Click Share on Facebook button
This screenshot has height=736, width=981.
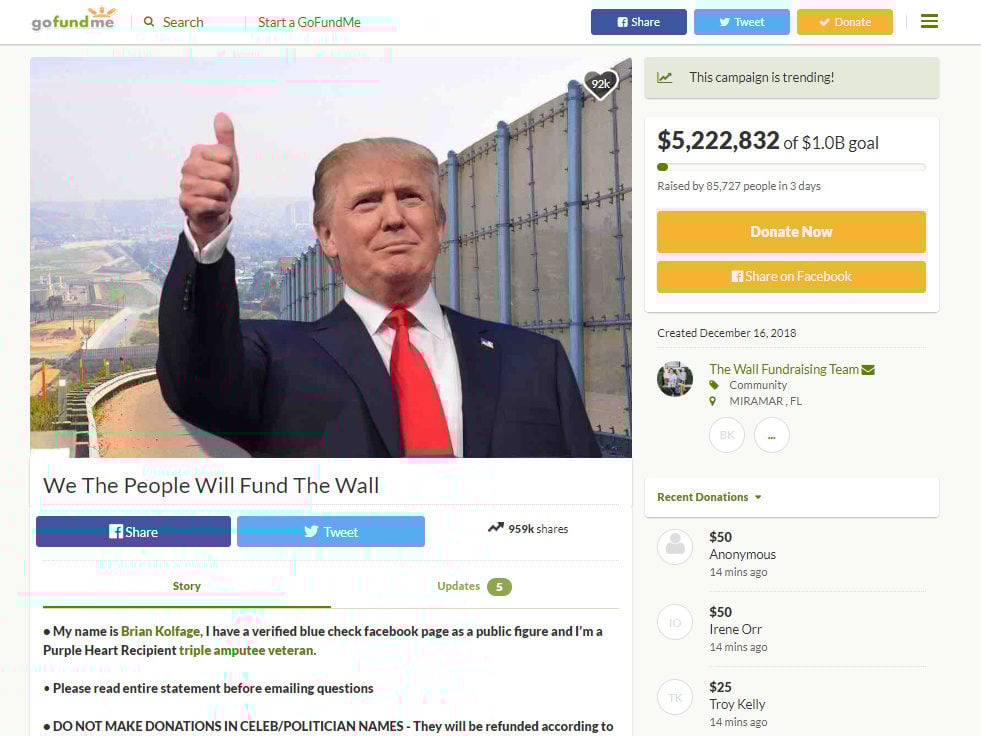[x=791, y=277]
